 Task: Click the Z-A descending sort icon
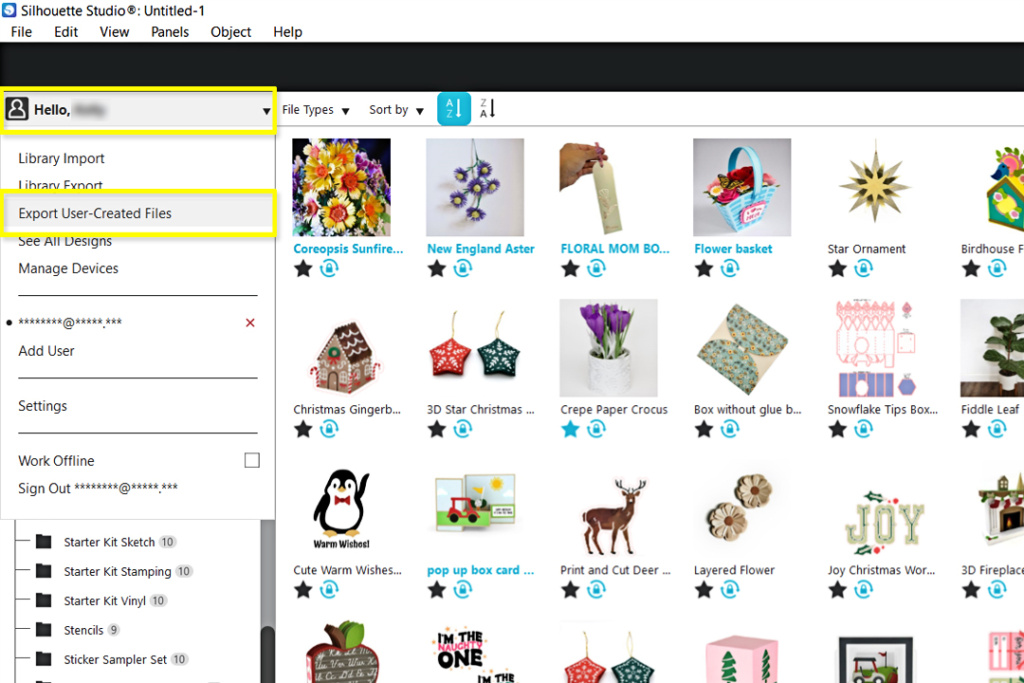pos(487,109)
